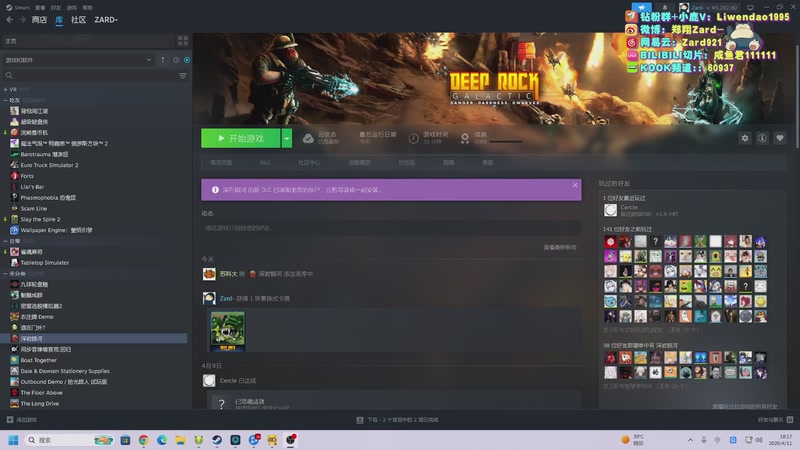
Task: Show hidden system tray icons chevron
Action: [690, 440]
